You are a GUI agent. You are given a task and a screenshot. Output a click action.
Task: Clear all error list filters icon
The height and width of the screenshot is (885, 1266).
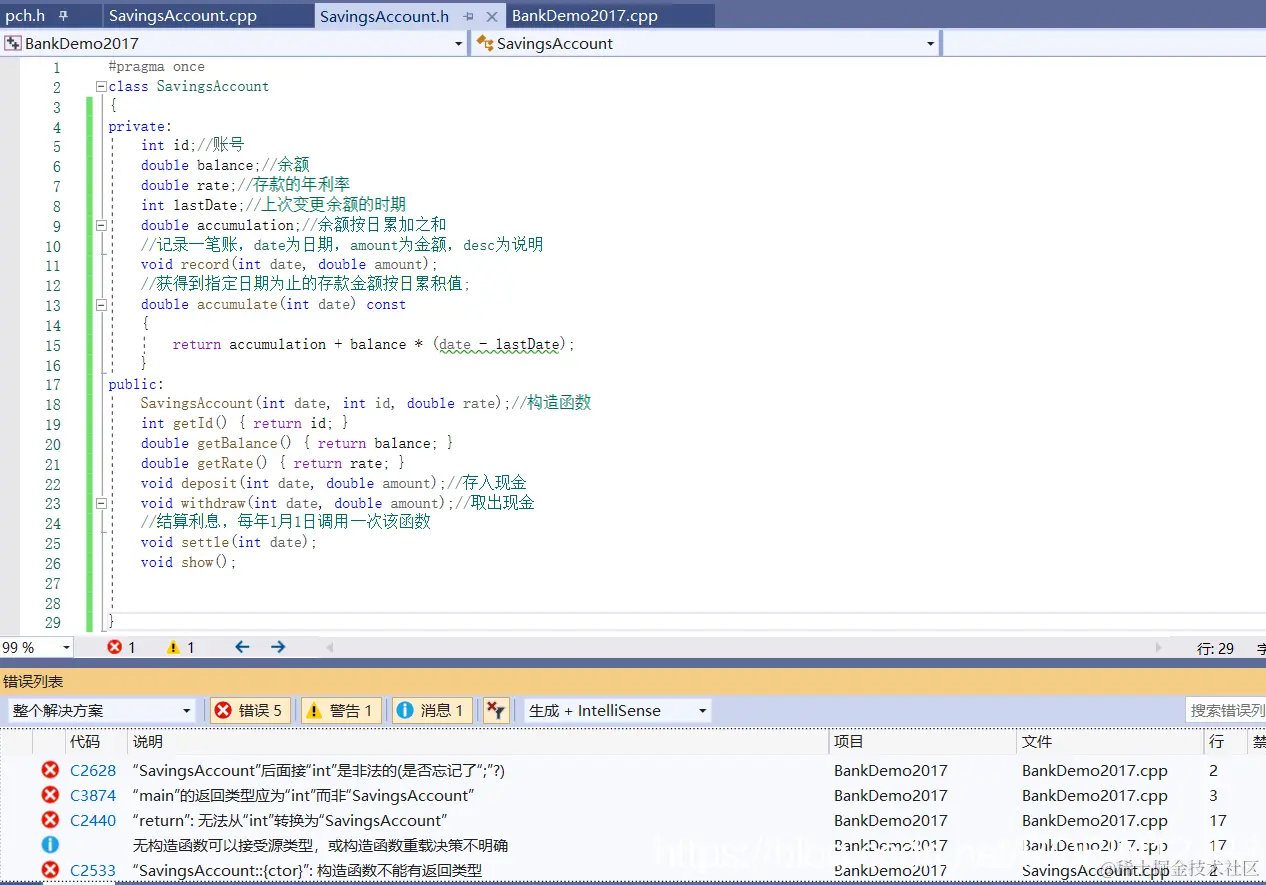496,710
